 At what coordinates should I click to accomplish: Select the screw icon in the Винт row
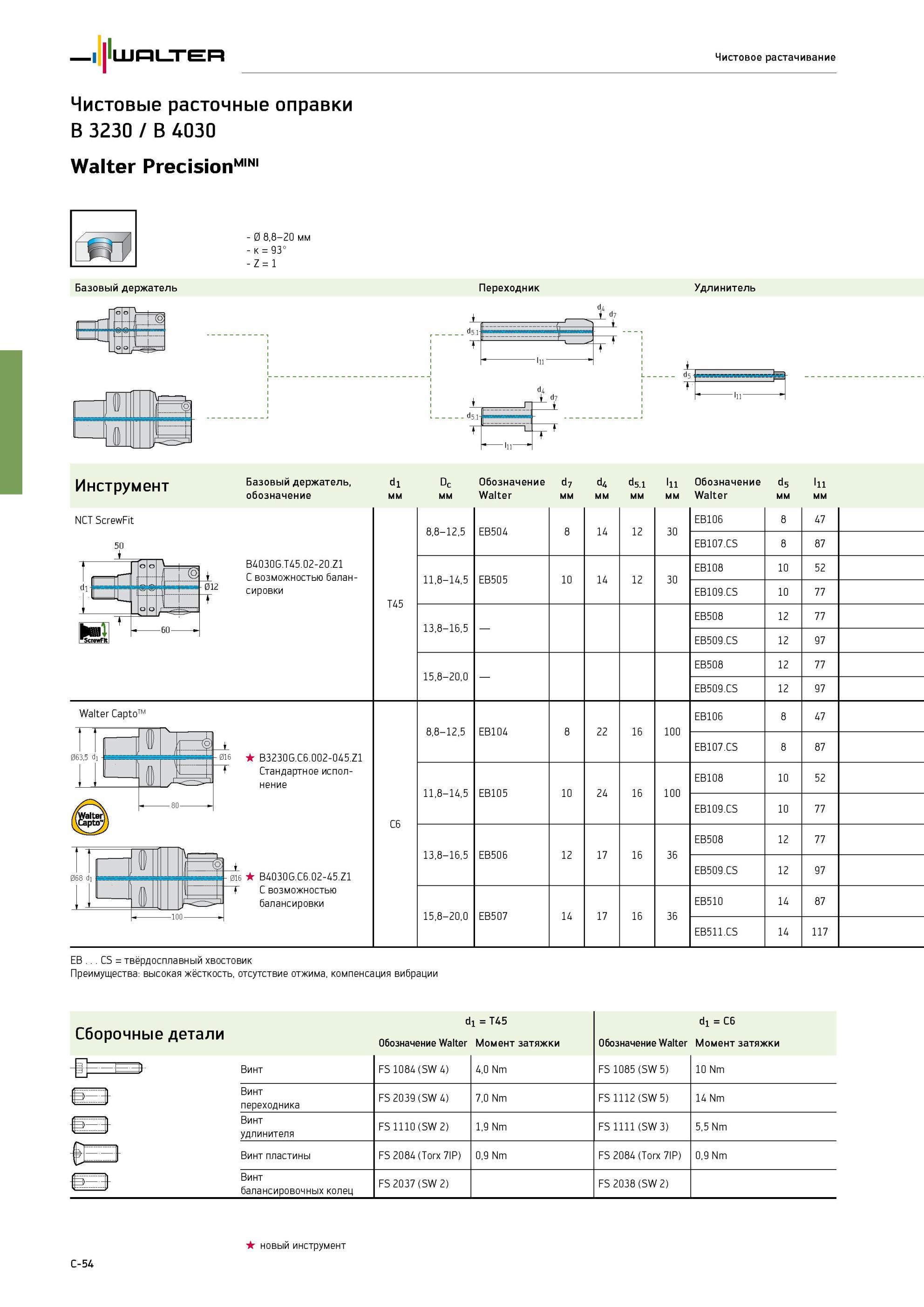tap(108, 1067)
